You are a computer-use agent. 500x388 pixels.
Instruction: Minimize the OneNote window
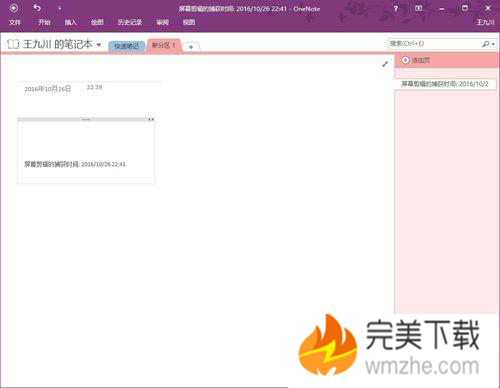(442, 9)
